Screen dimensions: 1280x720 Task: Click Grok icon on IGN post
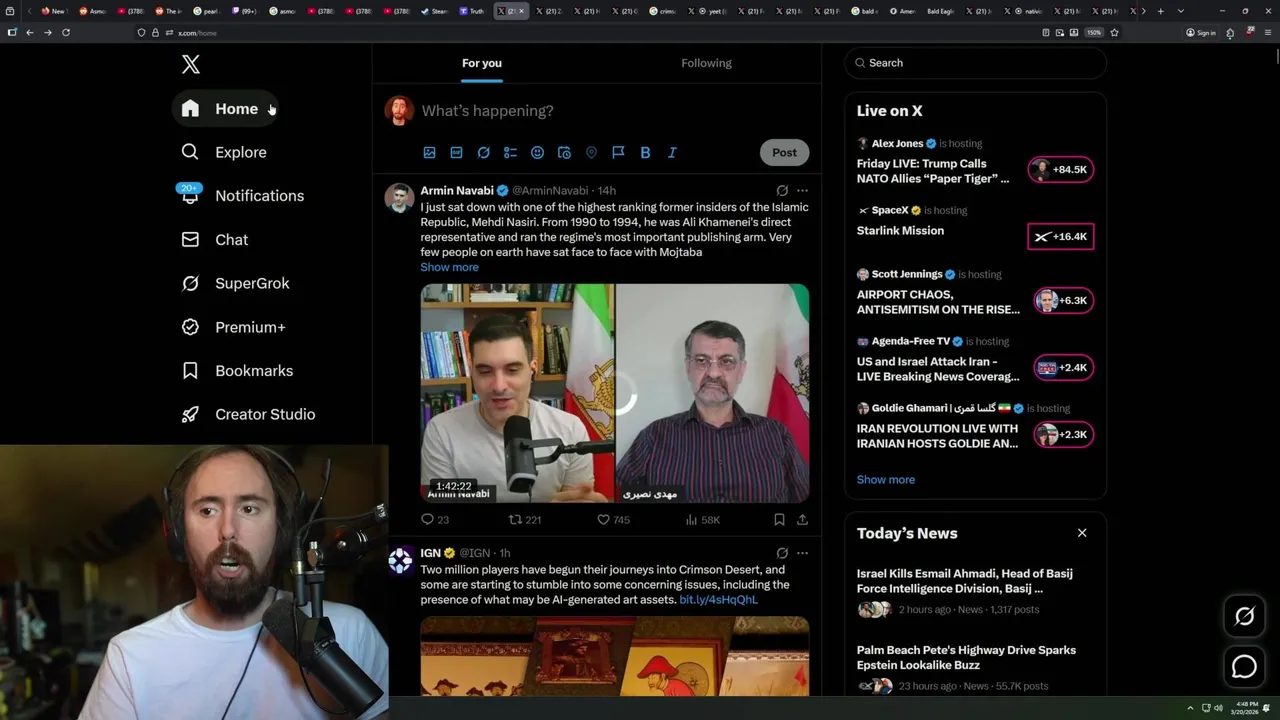click(x=782, y=553)
